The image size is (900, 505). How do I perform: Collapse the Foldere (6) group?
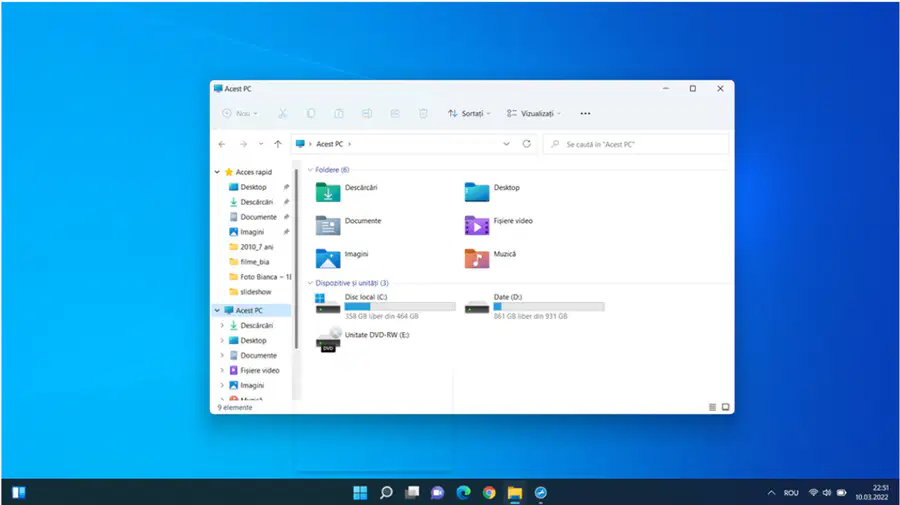pyautogui.click(x=310, y=170)
